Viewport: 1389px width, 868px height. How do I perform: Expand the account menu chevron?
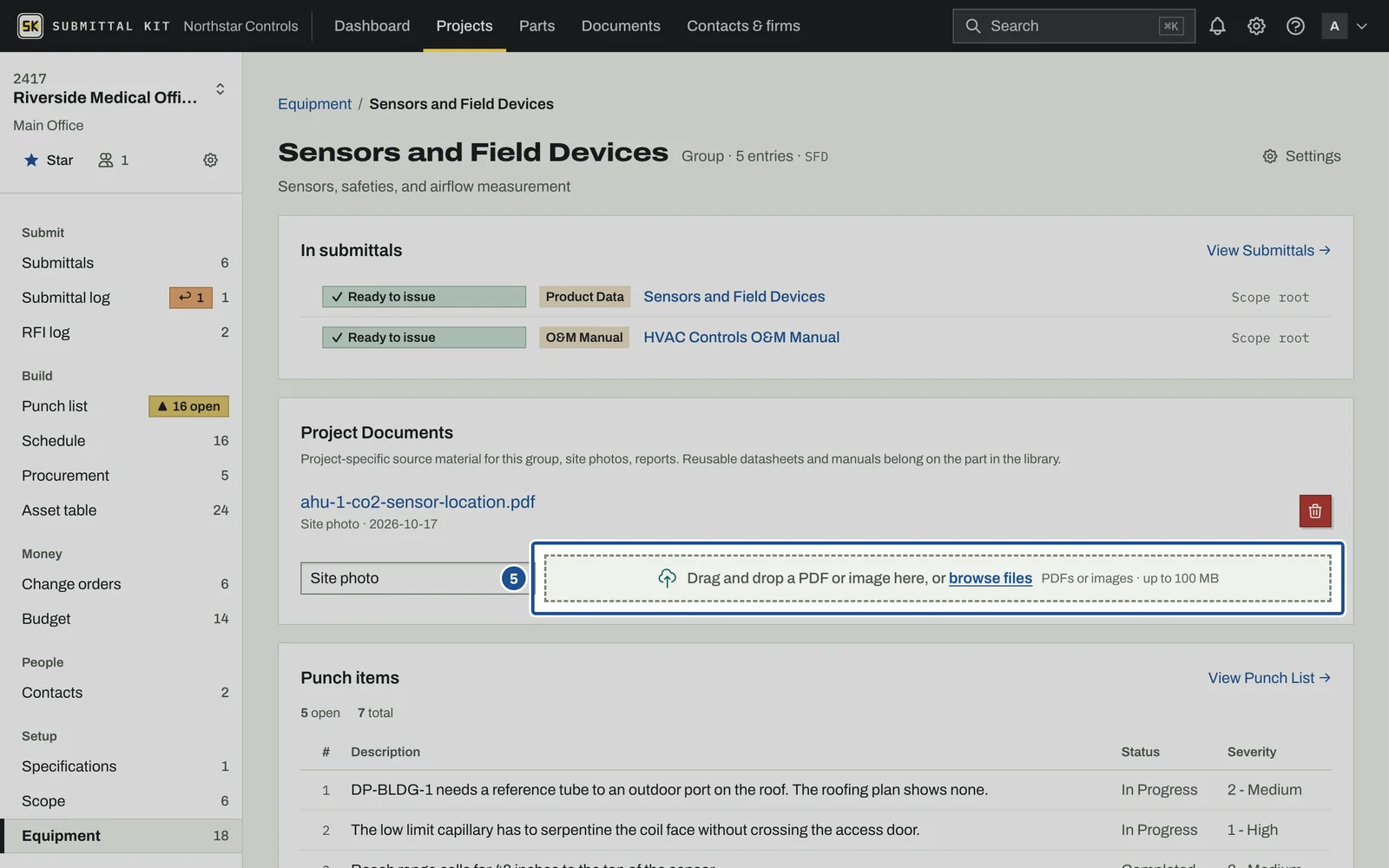tap(1362, 26)
